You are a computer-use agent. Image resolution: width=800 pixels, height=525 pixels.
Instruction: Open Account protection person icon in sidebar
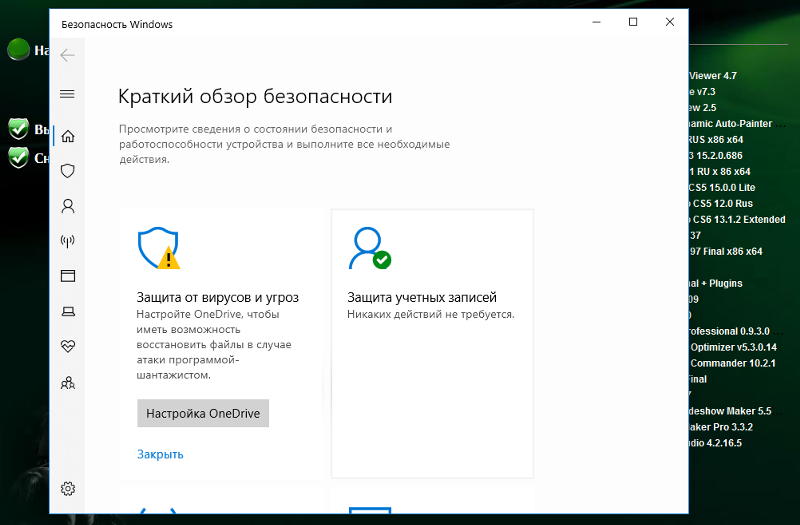pyautogui.click(x=68, y=206)
